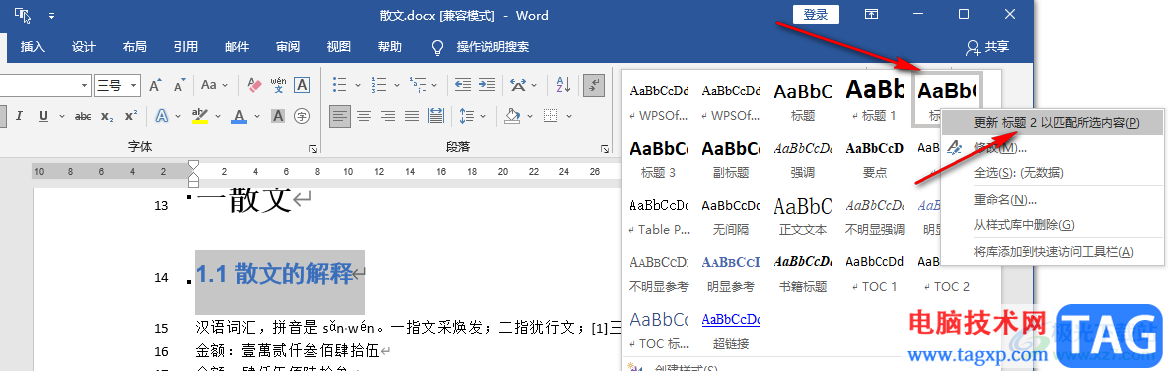Click the search lightbulb icon
Viewport: 1168px width, 371px height.
[438, 47]
